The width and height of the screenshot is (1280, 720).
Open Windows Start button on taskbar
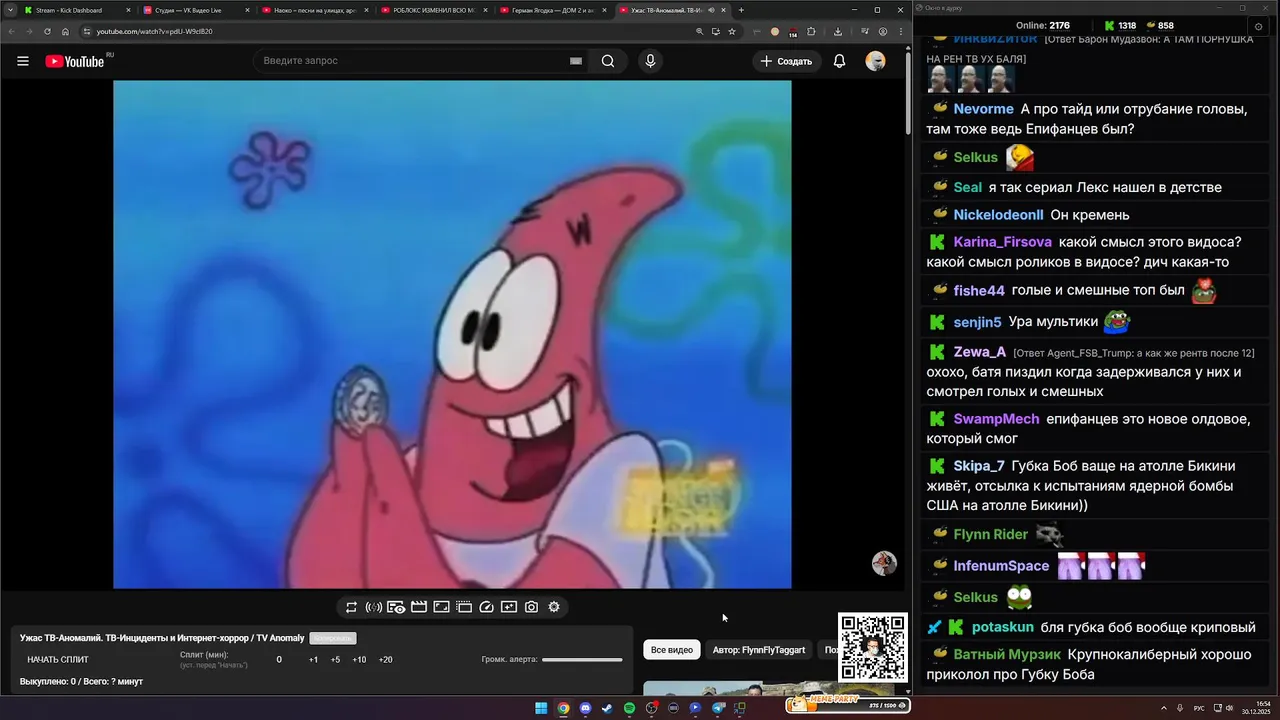(x=541, y=708)
